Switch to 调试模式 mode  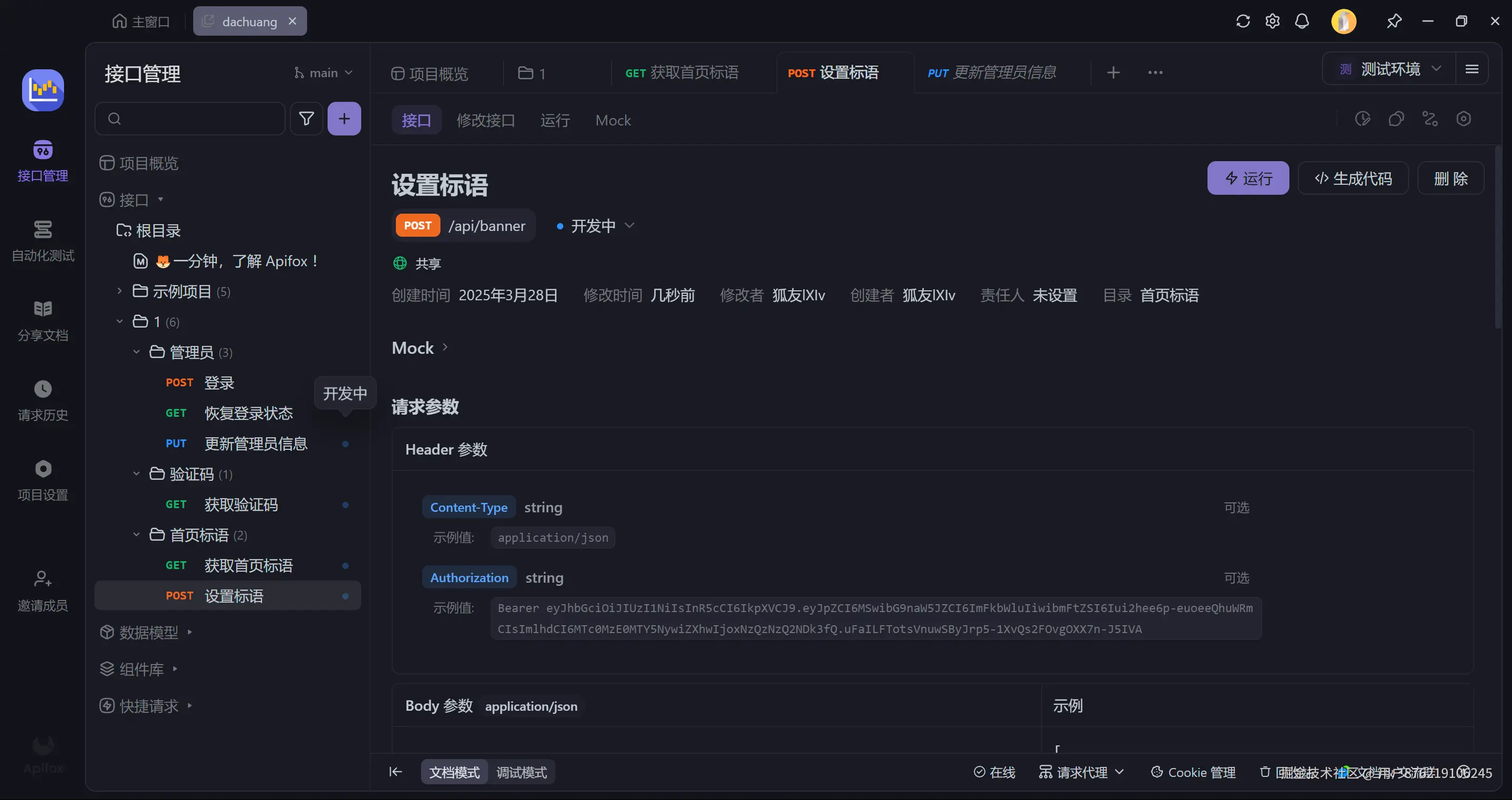(x=521, y=772)
